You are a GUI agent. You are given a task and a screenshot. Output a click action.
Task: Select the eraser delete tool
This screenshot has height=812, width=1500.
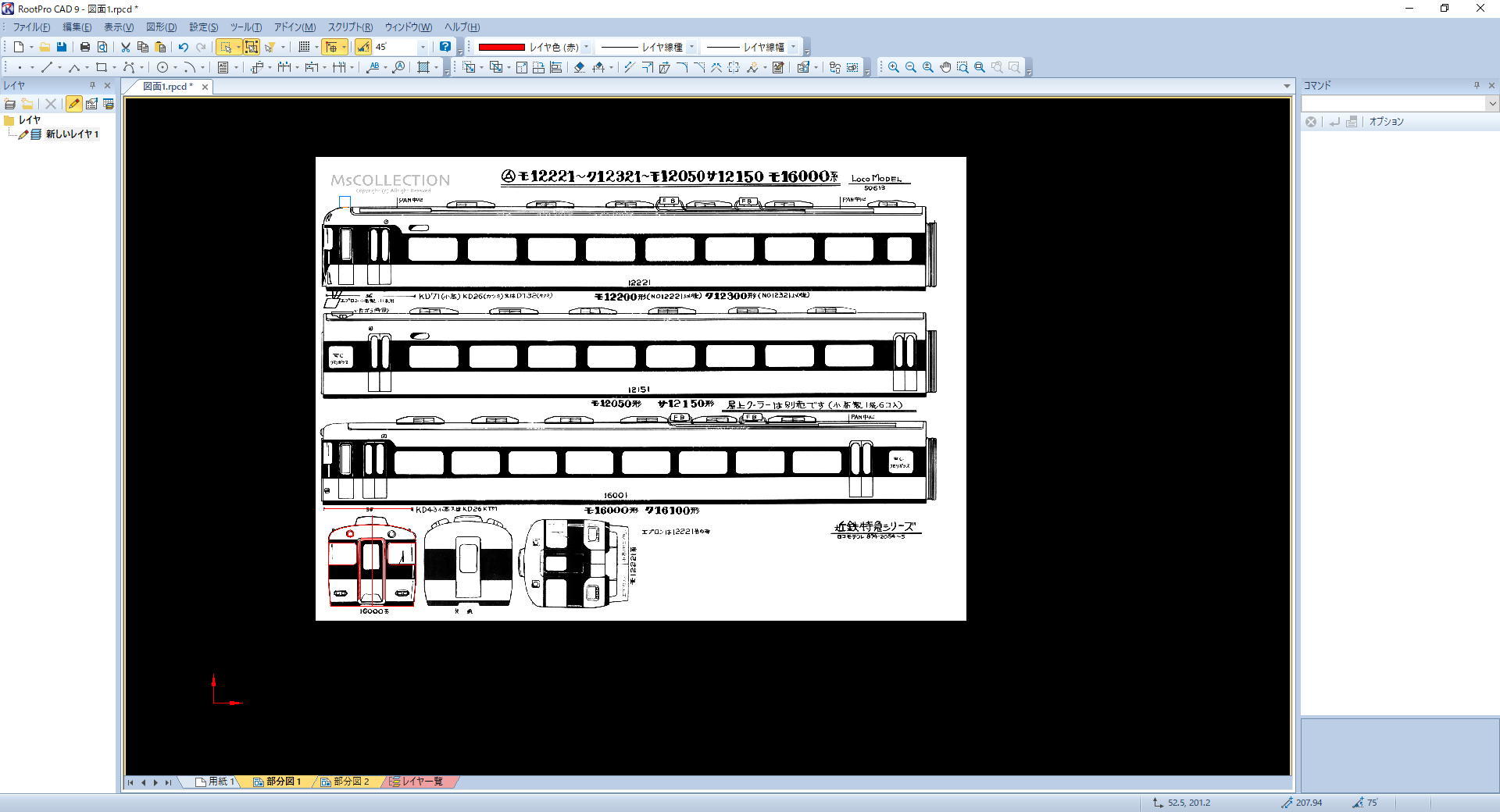click(x=579, y=67)
